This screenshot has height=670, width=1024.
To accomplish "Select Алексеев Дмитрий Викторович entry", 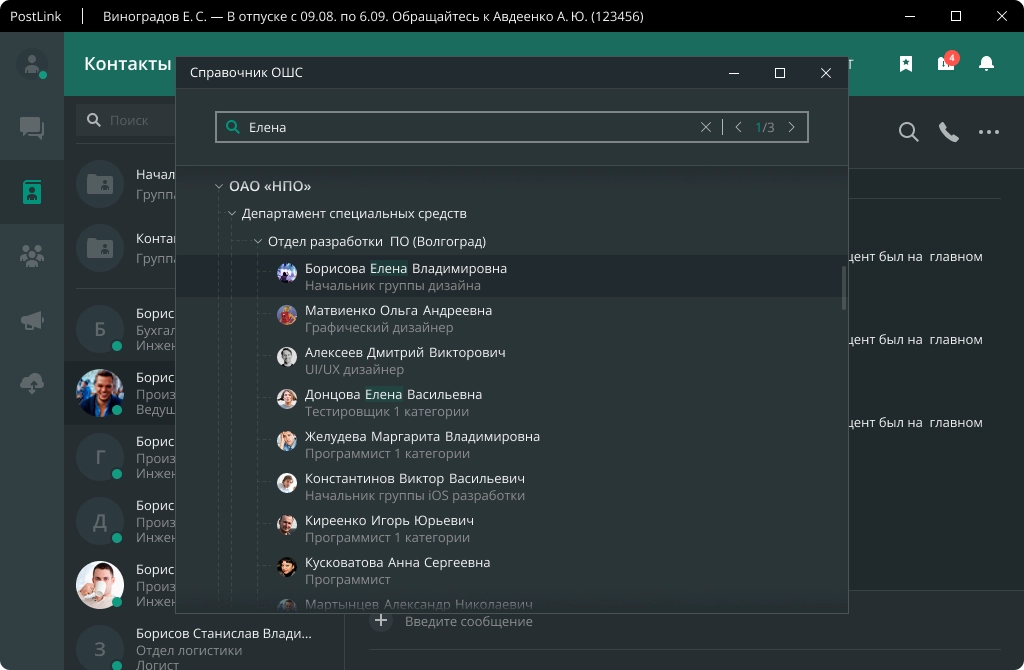I will click(510, 360).
